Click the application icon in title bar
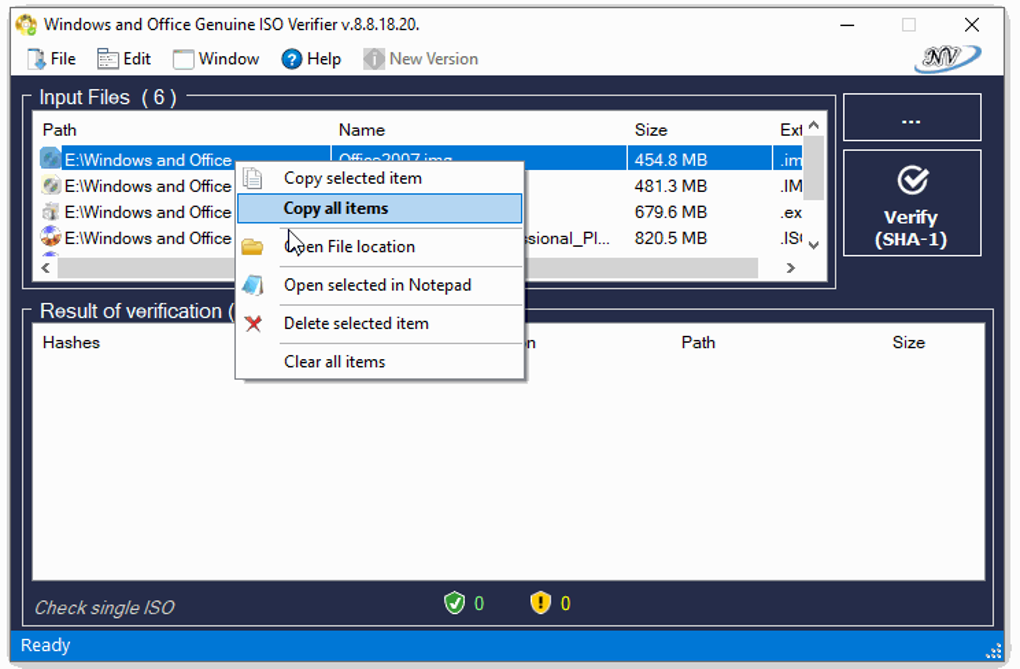The image size is (1020, 669). click(26, 25)
